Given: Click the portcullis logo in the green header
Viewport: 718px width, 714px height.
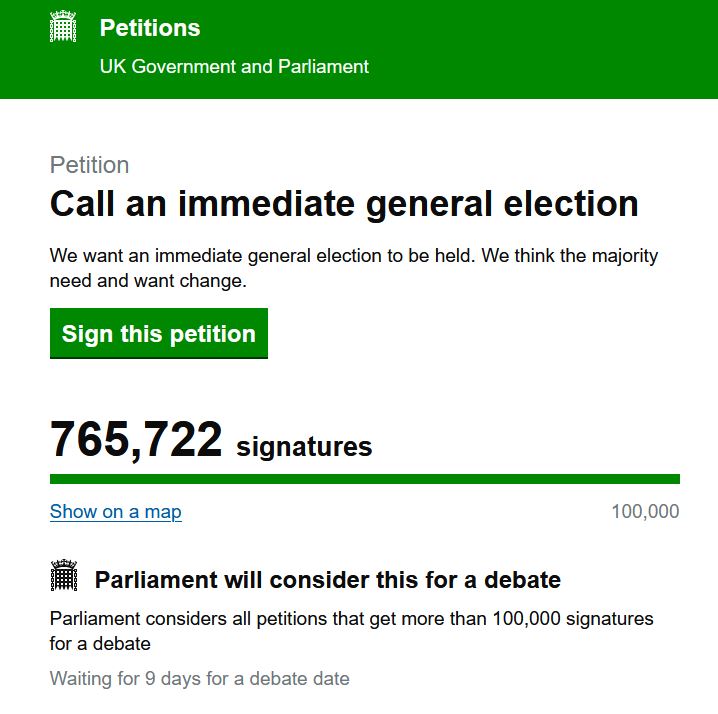Looking at the screenshot, I should (x=63, y=27).
